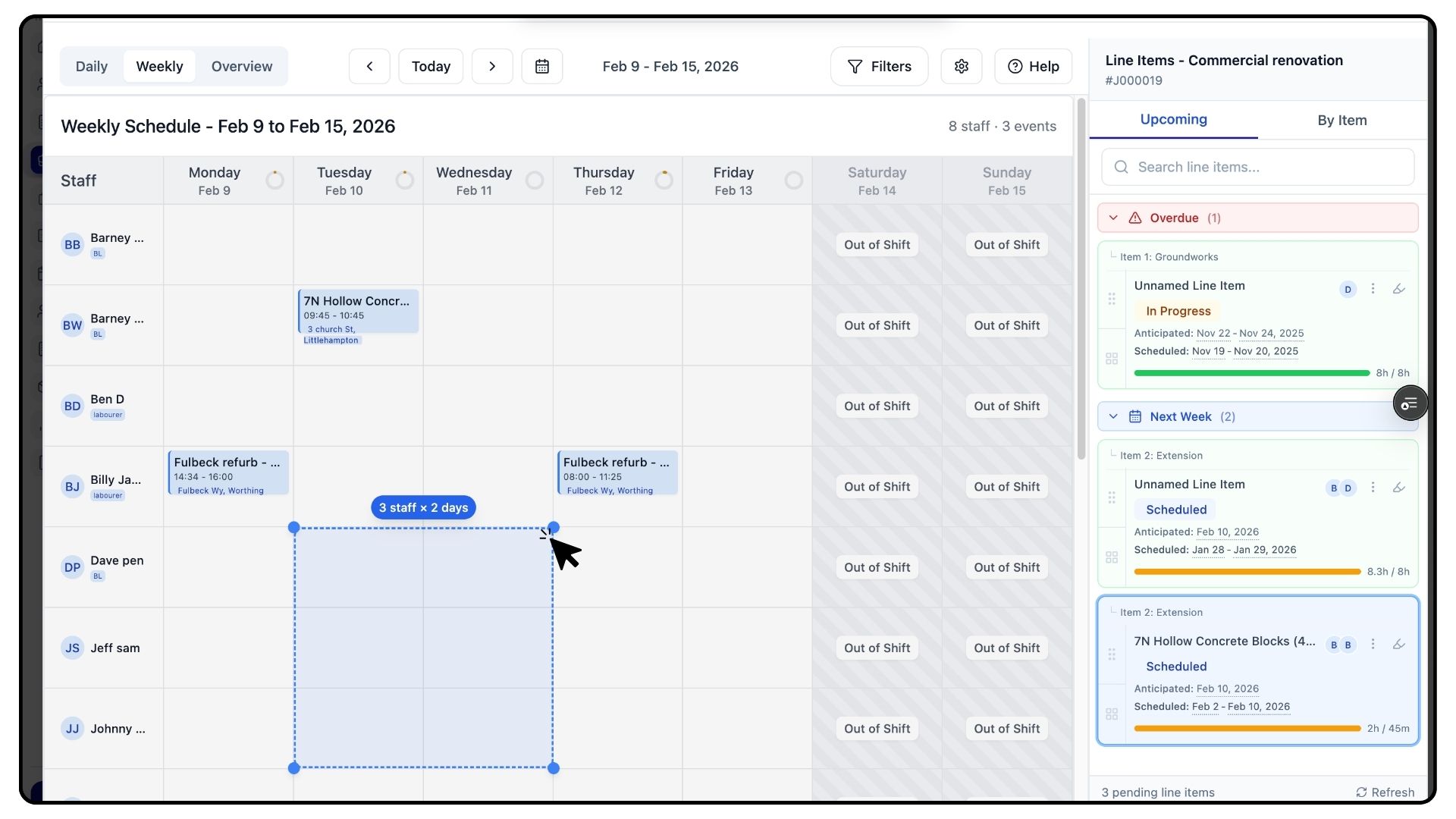
Task: Open schedule settings gear icon
Action: 962,67
